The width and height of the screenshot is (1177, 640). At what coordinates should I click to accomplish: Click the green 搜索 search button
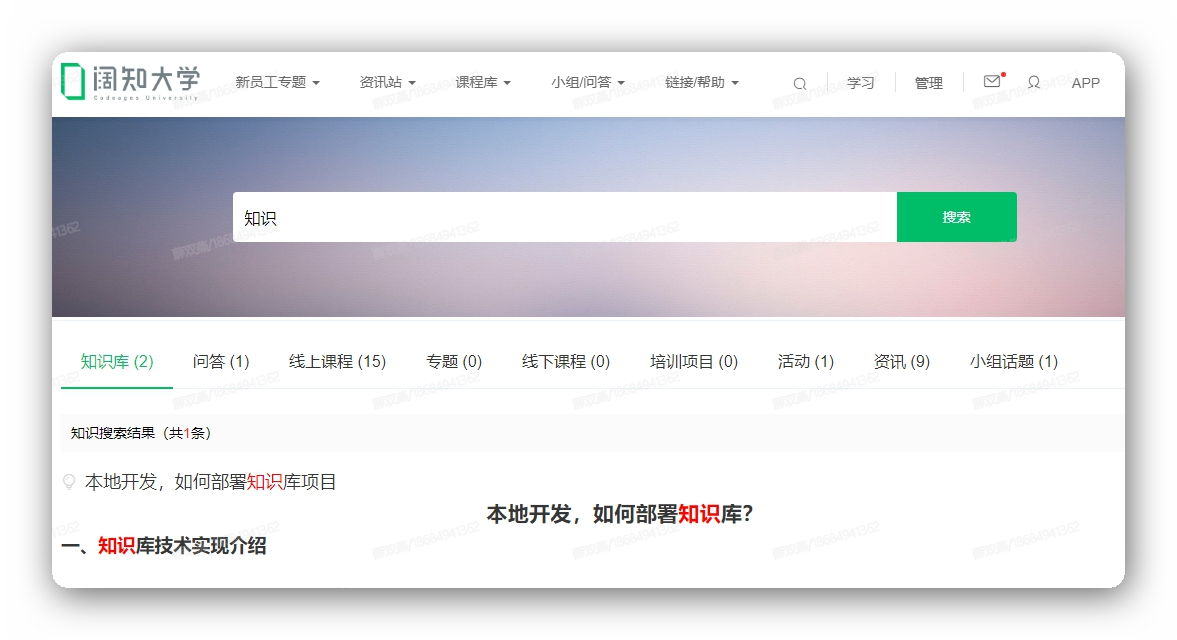pos(956,217)
